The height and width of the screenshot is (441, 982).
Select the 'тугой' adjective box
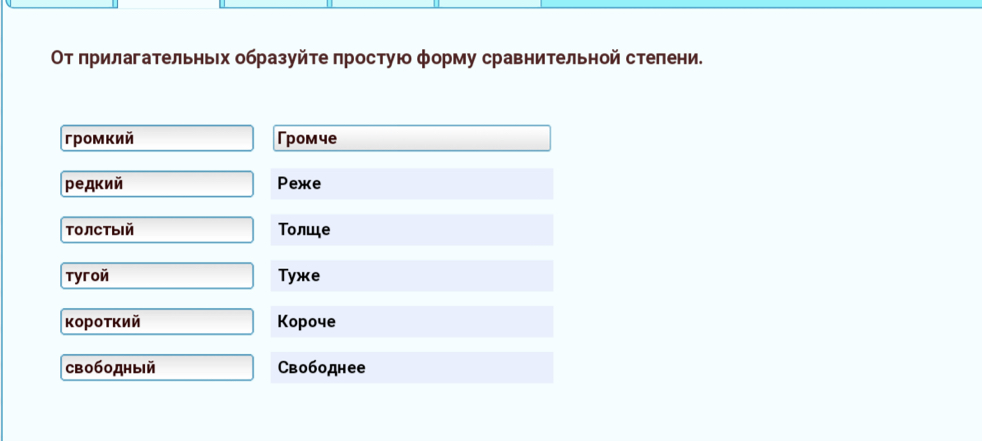157,276
